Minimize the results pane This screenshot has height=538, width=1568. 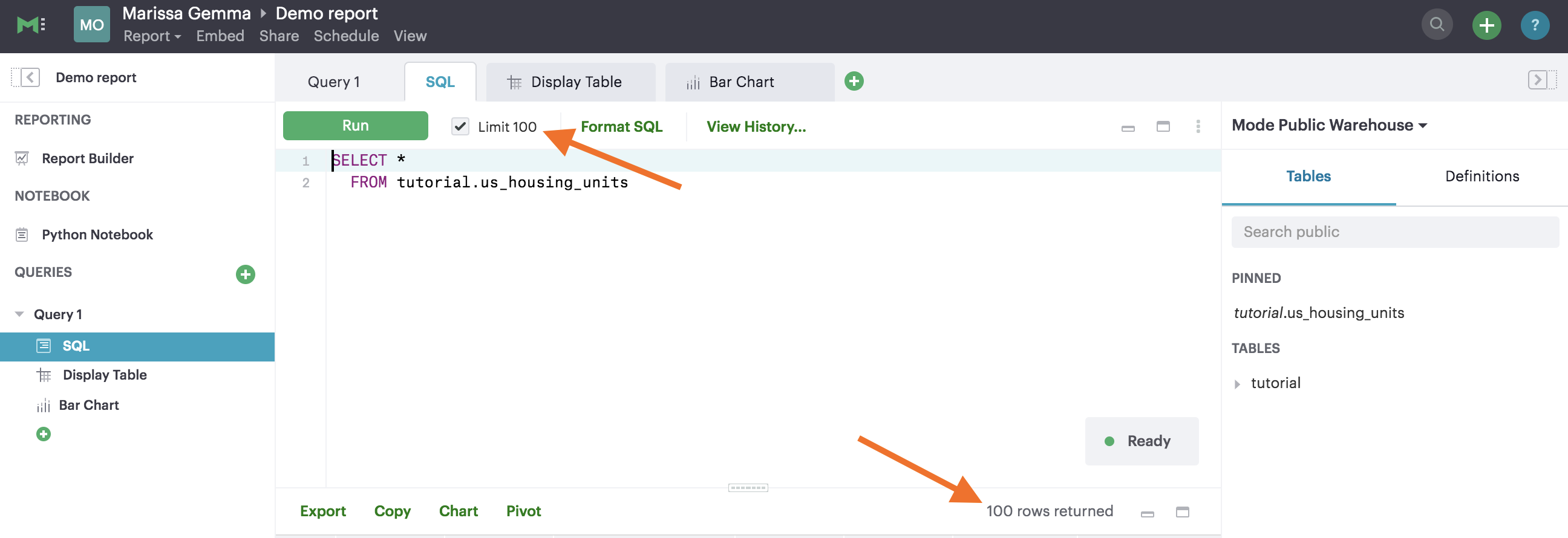tap(1148, 514)
